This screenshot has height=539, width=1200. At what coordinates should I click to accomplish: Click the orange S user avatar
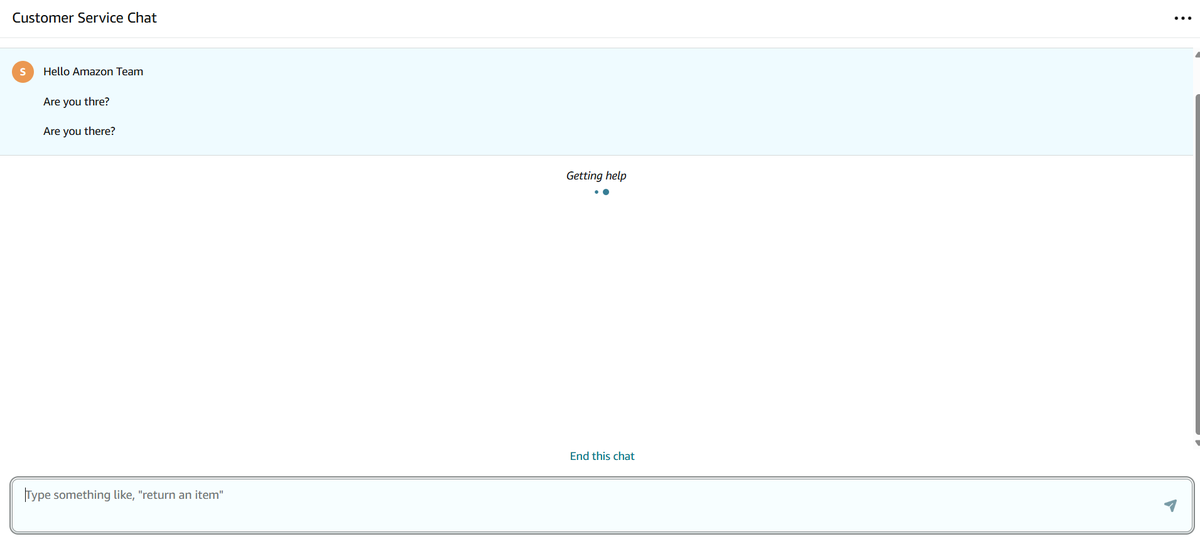[22, 71]
